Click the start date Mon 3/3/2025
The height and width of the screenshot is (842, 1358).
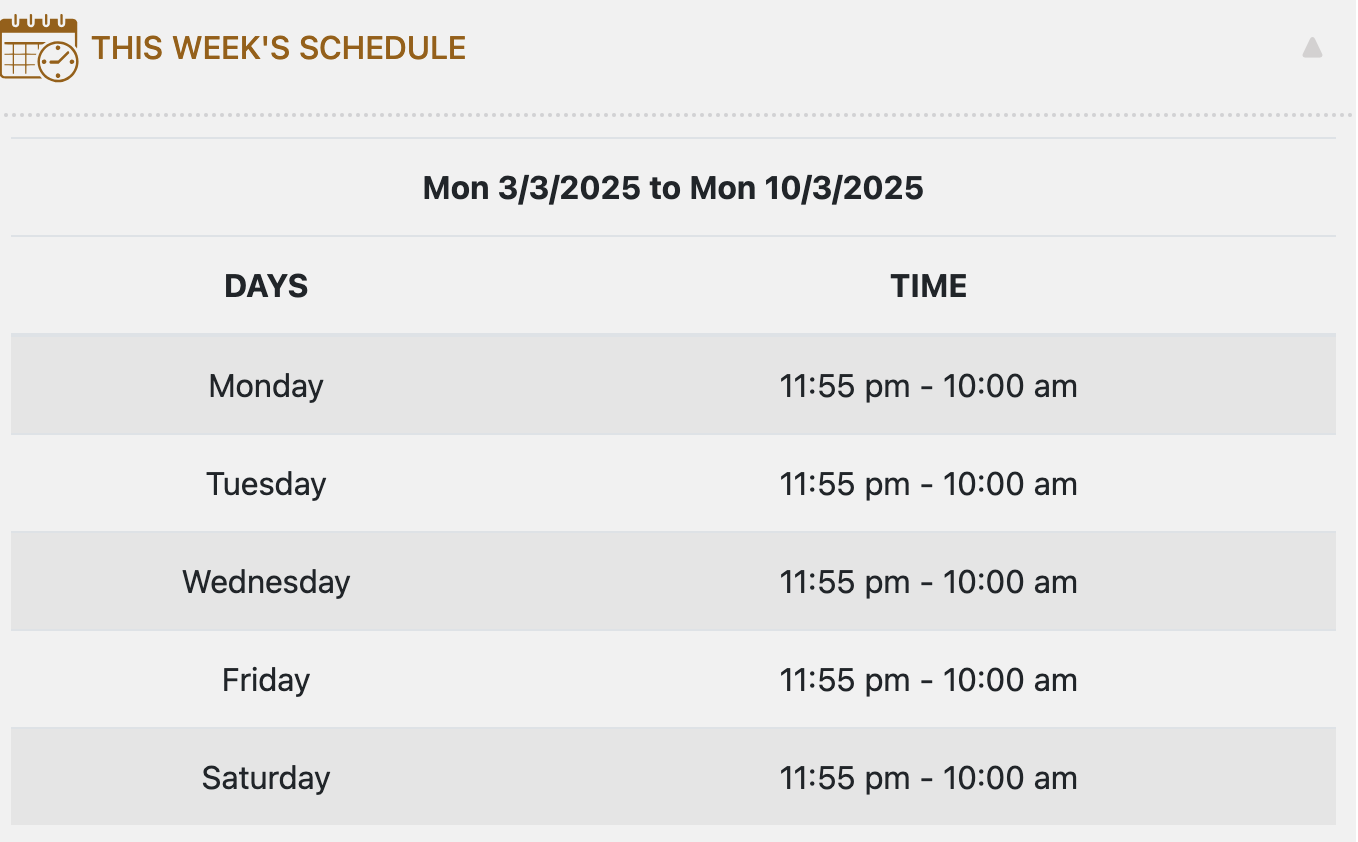pyautogui.click(x=531, y=188)
